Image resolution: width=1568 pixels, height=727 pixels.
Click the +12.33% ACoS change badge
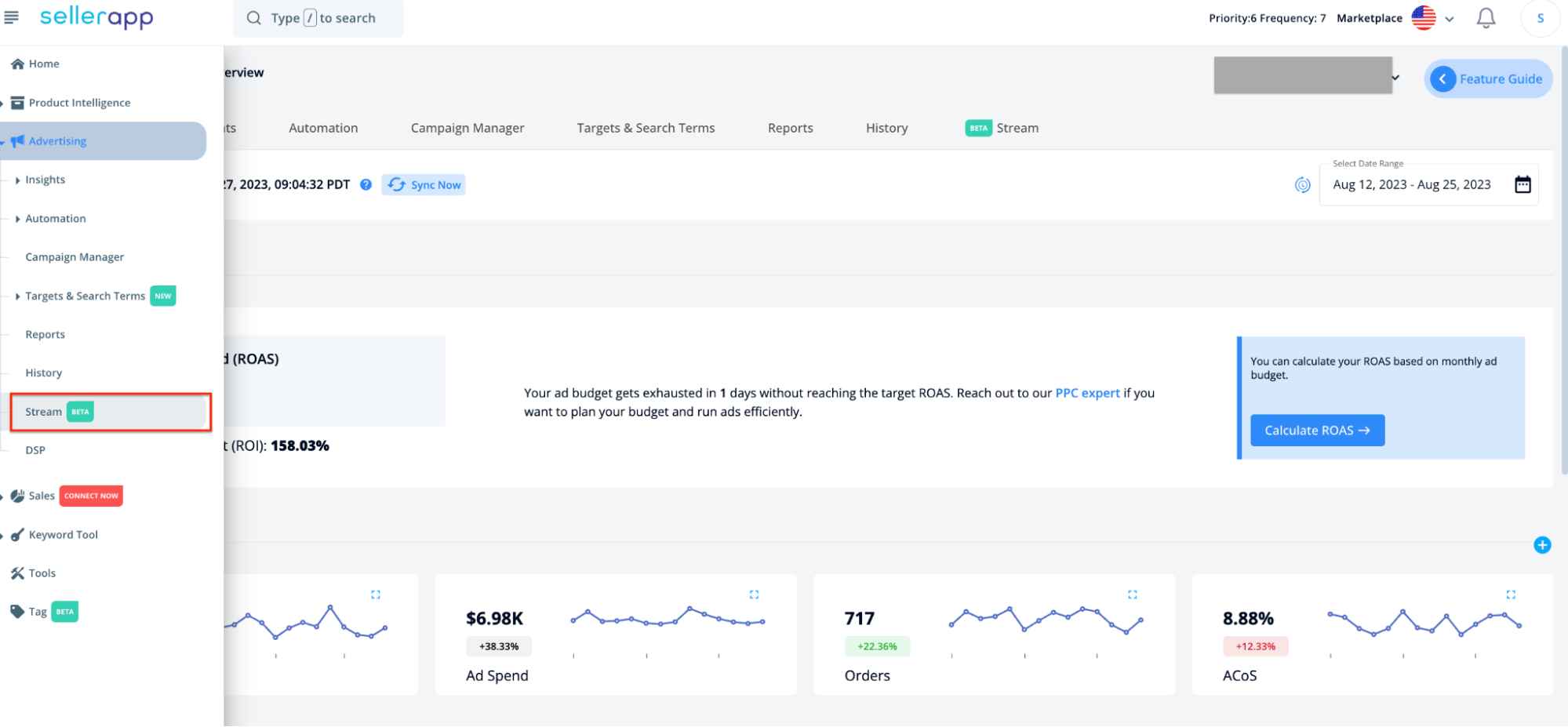1255,646
